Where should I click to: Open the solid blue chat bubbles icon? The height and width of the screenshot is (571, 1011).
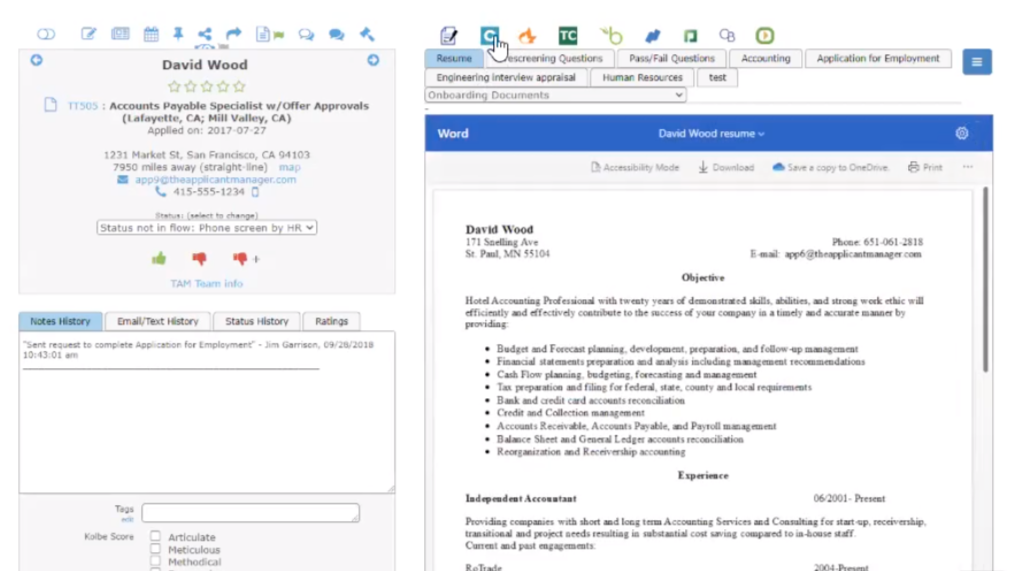[x=336, y=34]
